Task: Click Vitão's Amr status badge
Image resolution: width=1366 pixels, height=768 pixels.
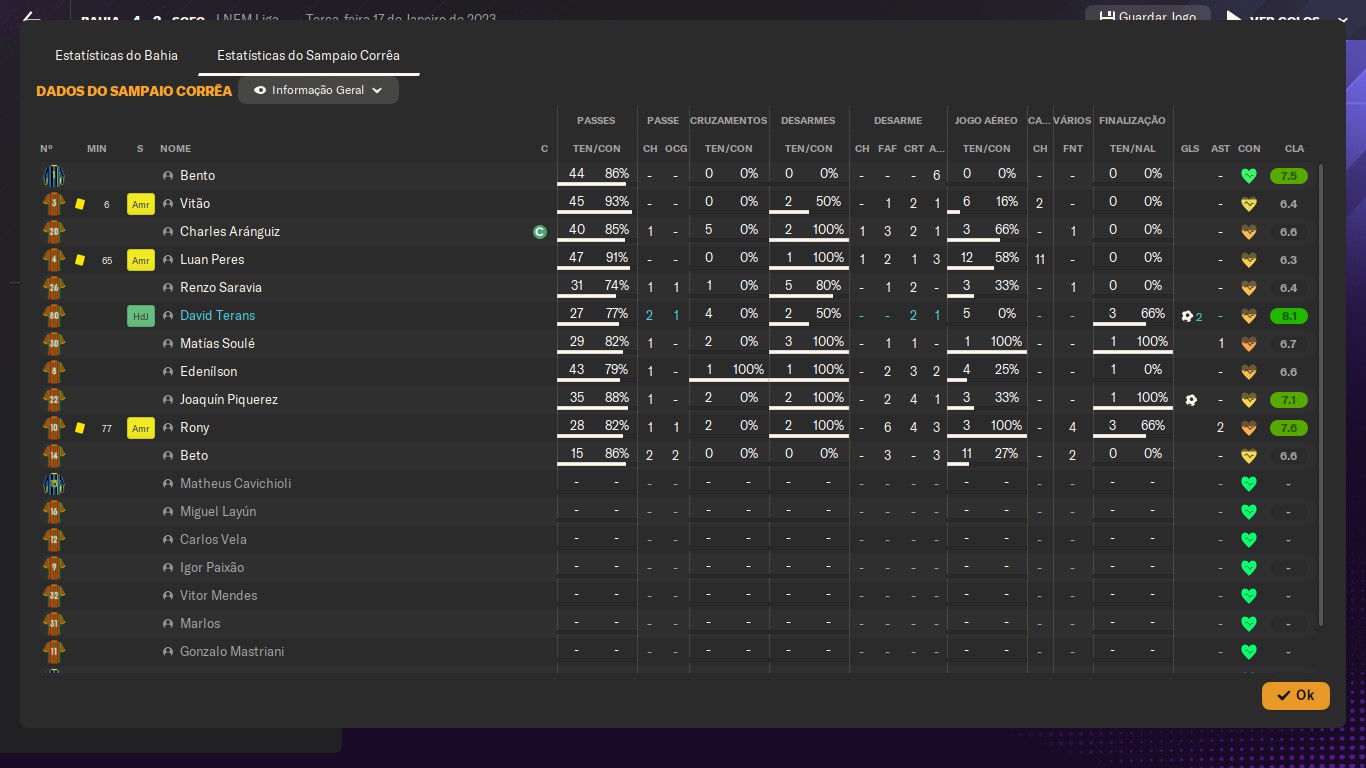Action: [x=141, y=205]
